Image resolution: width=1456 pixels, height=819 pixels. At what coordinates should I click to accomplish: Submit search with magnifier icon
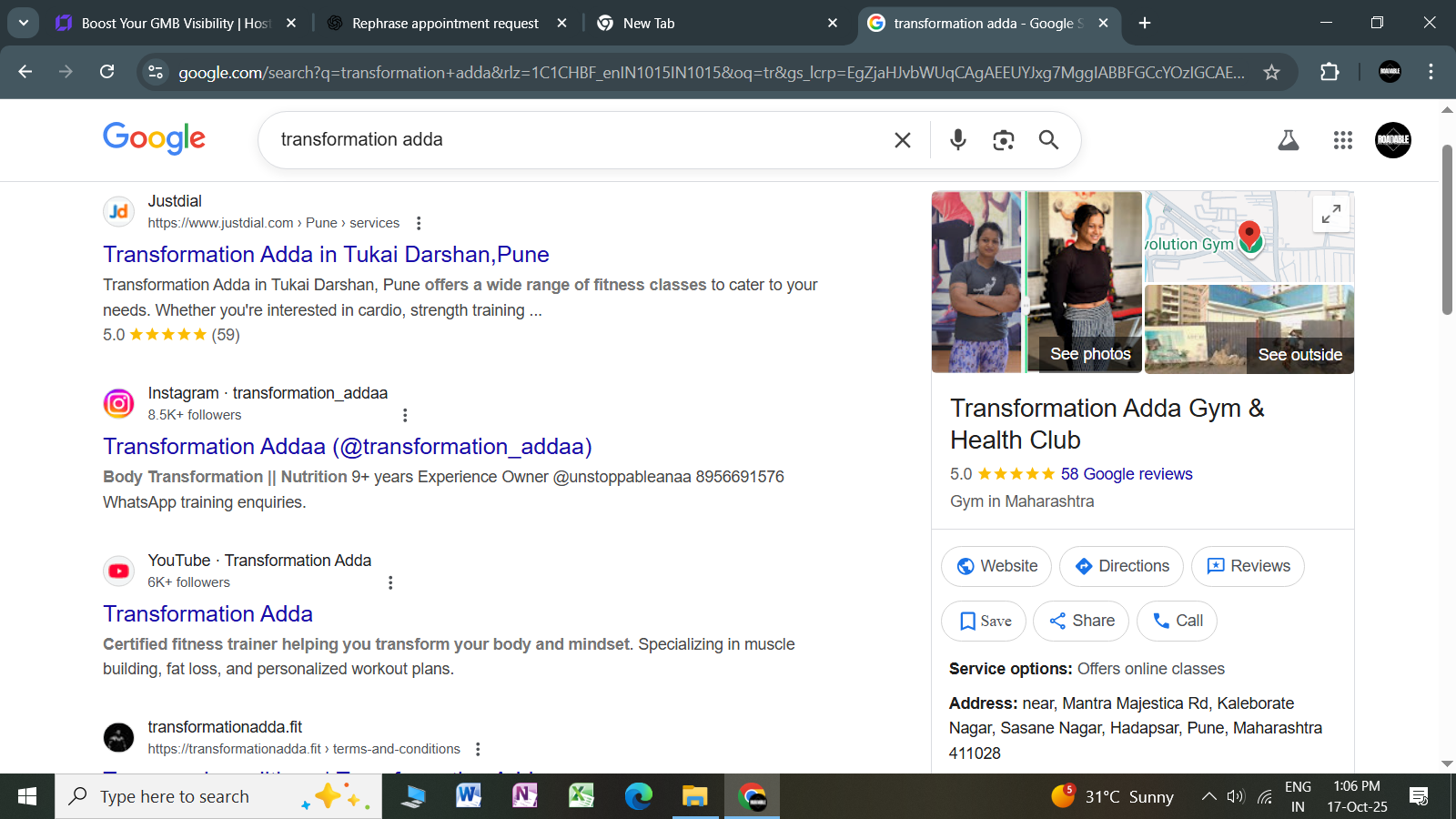1048,139
